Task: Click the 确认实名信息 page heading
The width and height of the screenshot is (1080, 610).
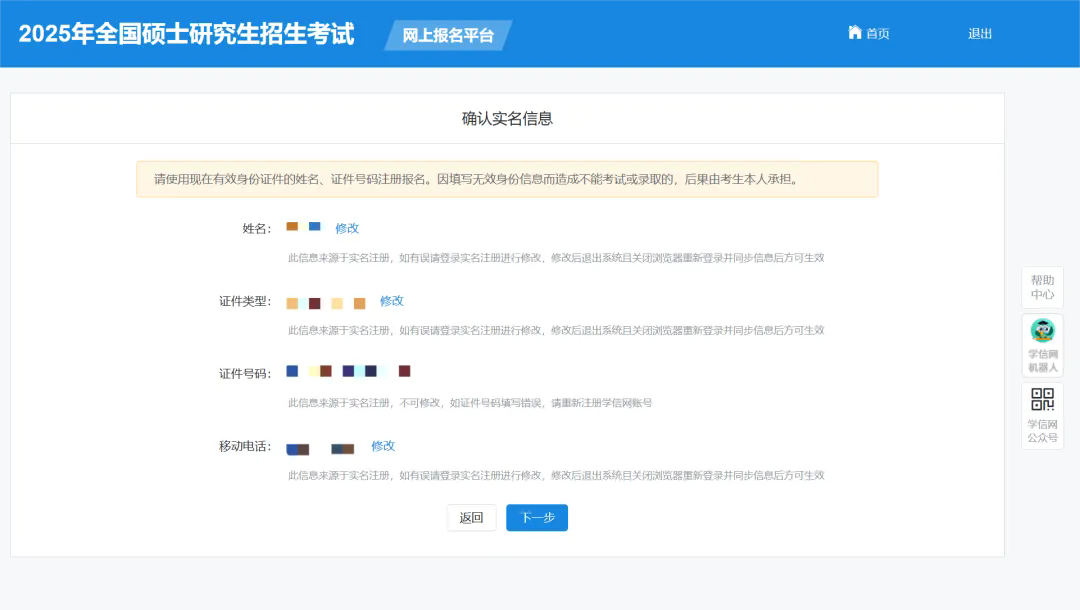Action: click(x=507, y=118)
